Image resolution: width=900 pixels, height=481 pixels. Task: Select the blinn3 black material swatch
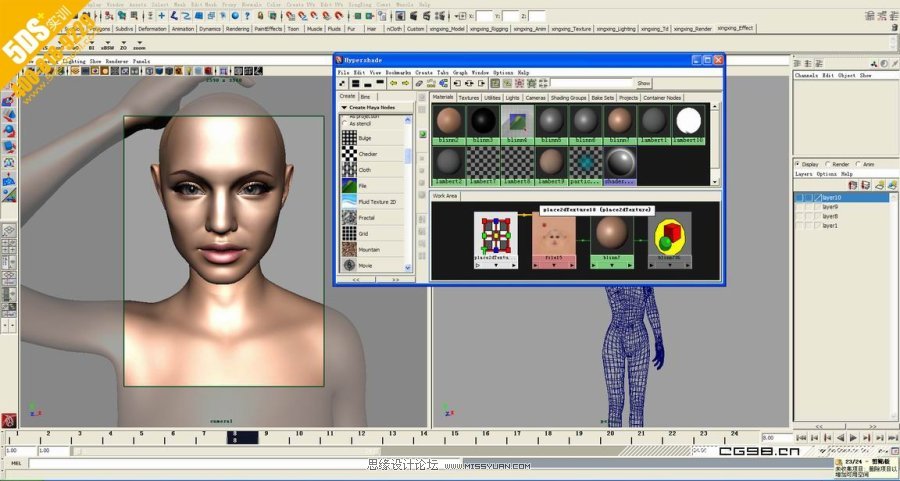tap(484, 121)
